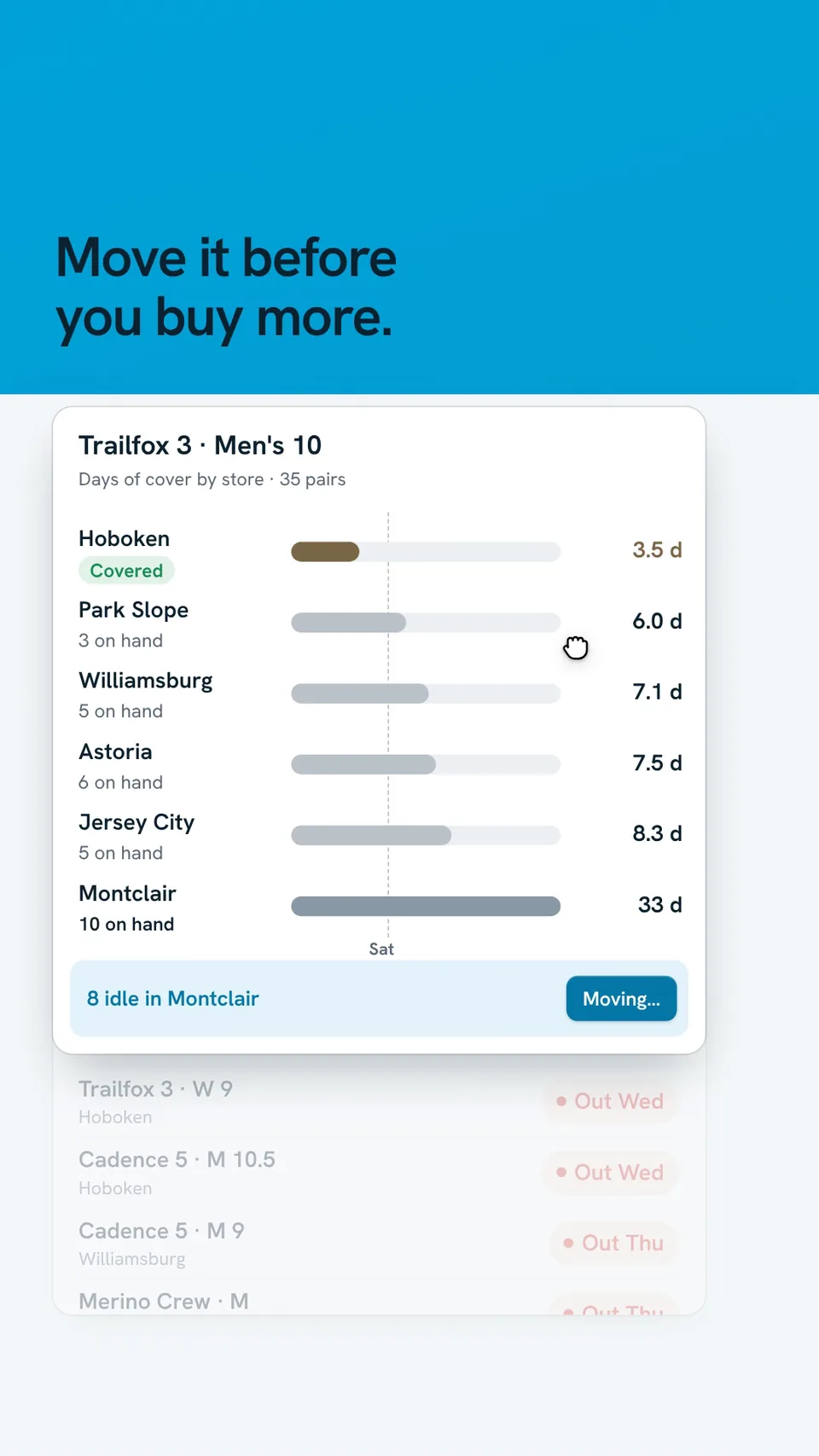Click the Astoria coverage bar
Screen dimensions: 819x1456
[426, 764]
